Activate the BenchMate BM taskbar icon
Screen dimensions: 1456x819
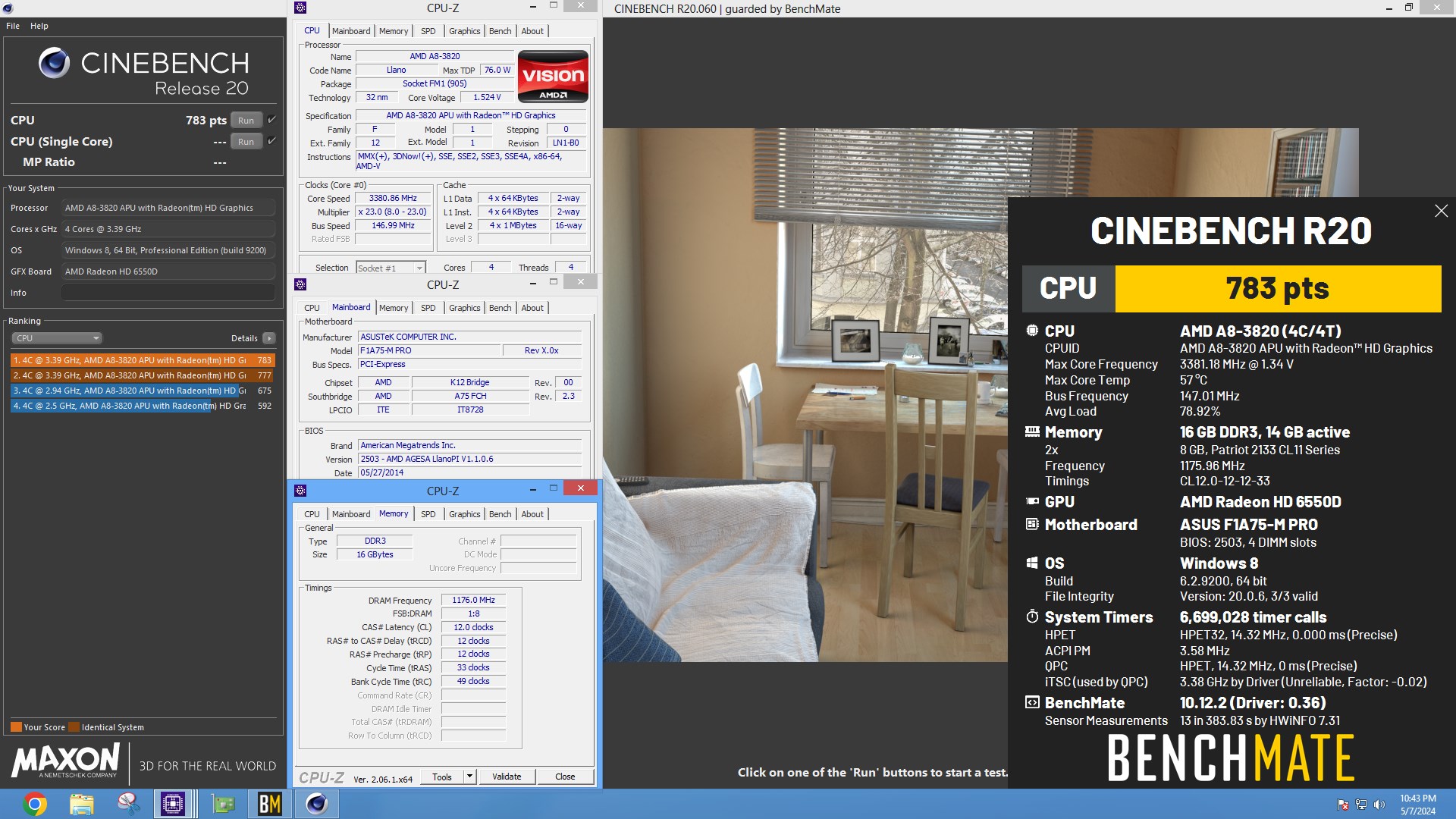(x=269, y=803)
